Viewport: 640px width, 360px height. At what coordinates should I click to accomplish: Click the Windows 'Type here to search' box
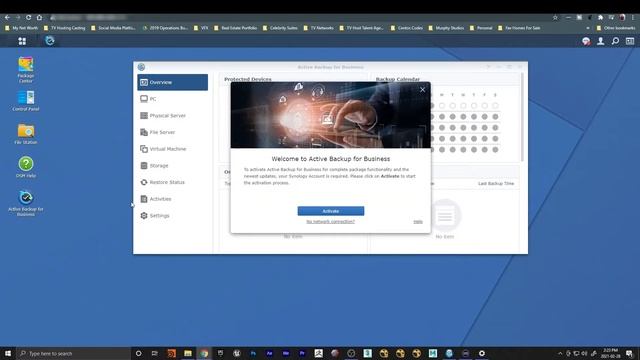click(73, 353)
